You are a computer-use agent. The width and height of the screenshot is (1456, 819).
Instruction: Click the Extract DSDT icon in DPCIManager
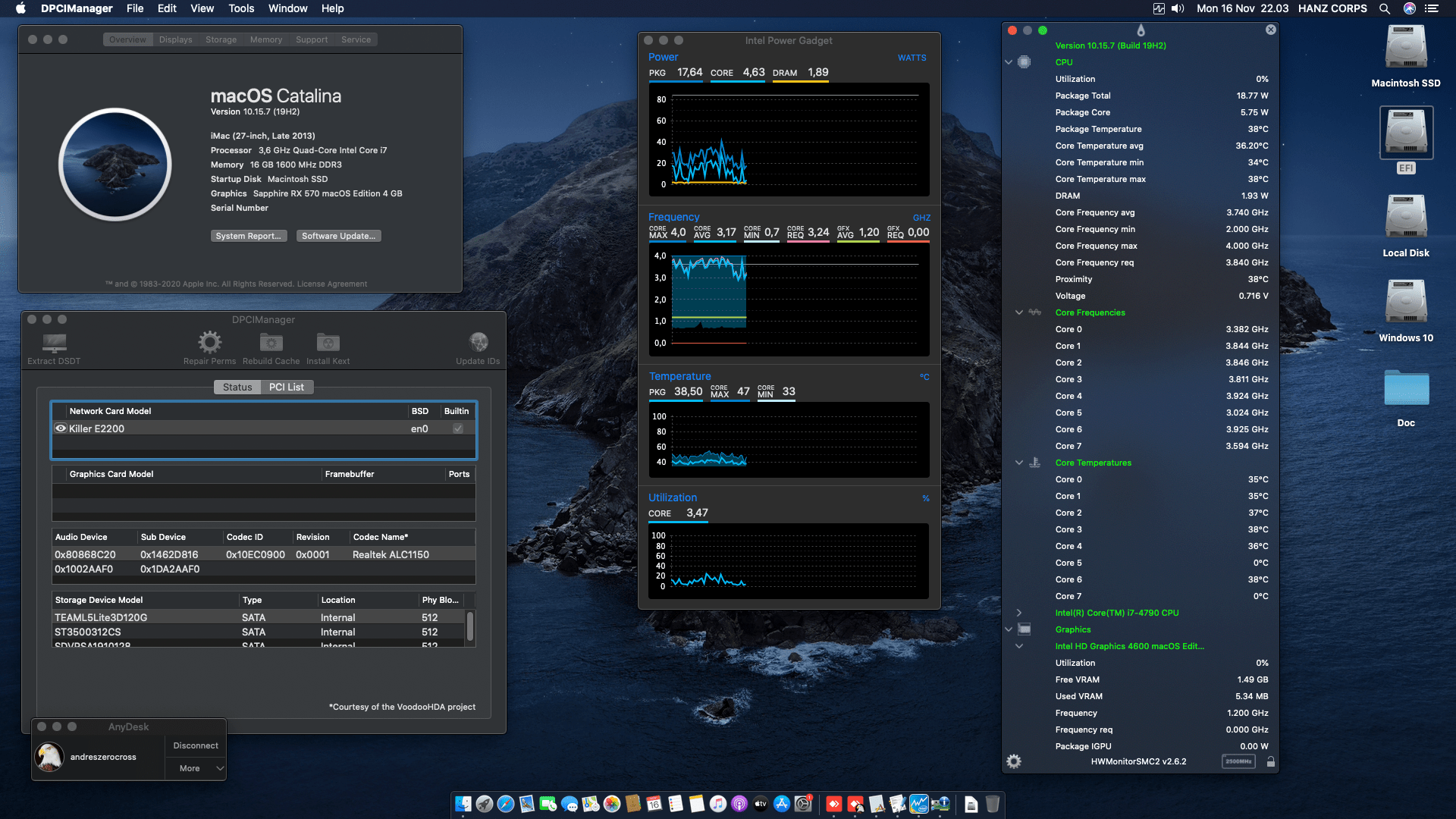tap(52, 343)
